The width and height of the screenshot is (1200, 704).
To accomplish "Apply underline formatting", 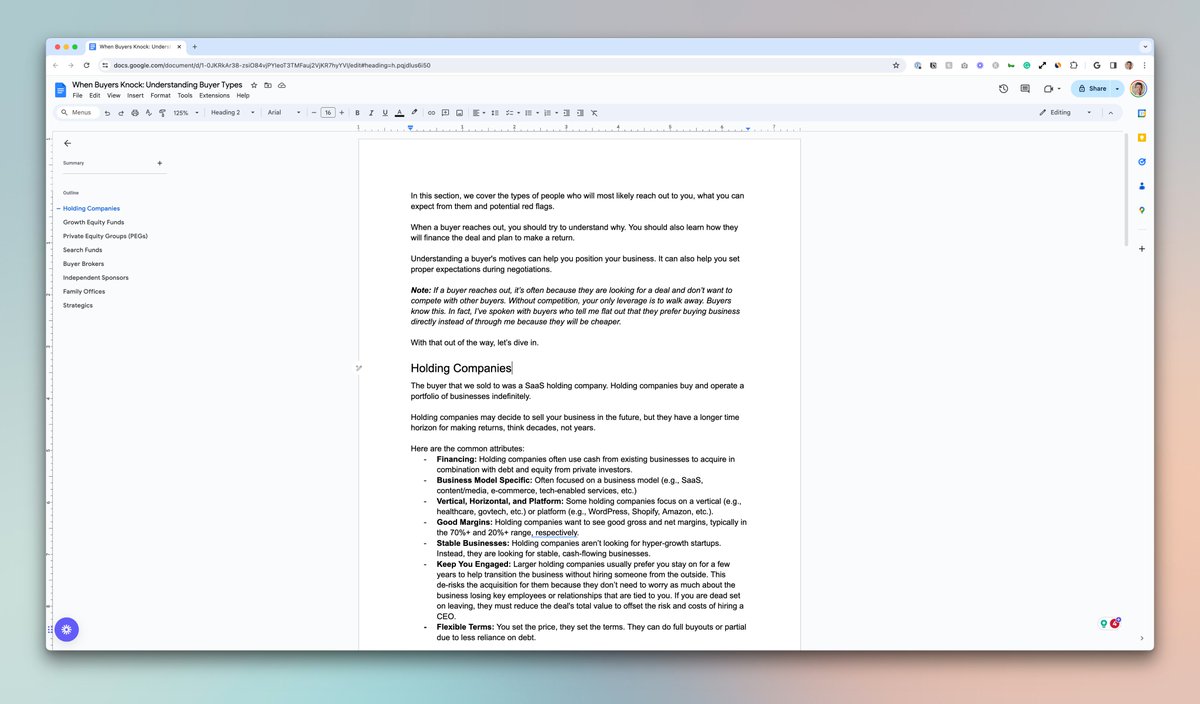I will [x=385, y=112].
